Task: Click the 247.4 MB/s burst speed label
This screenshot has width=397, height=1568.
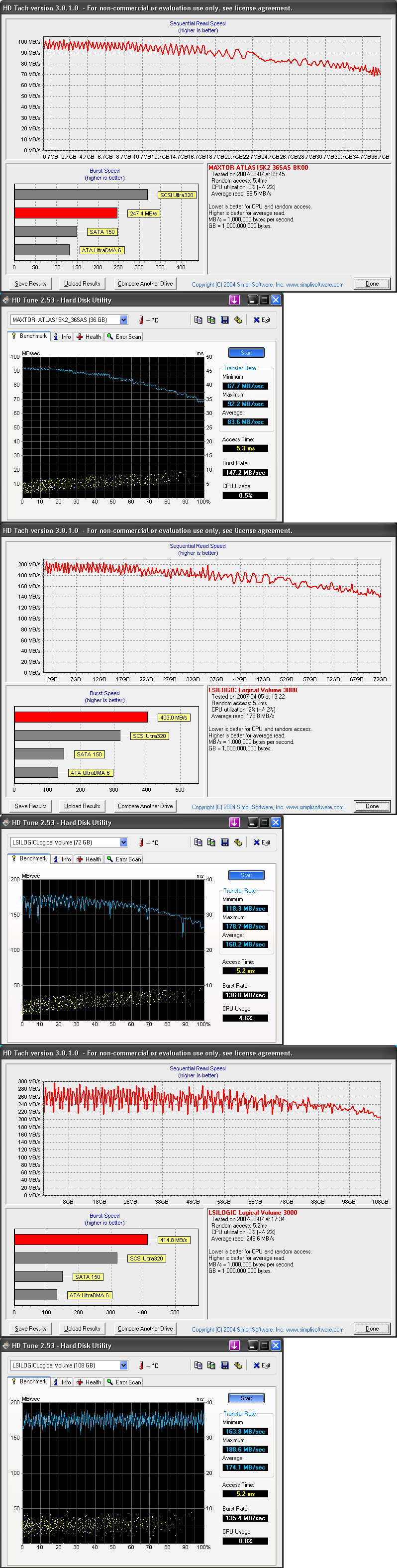Action: click(143, 213)
